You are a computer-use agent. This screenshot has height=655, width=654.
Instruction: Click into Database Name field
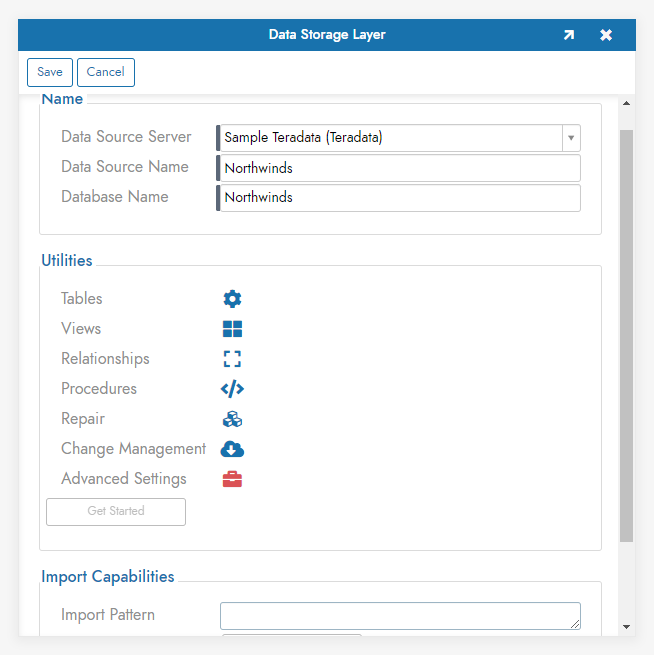(400, 198)
